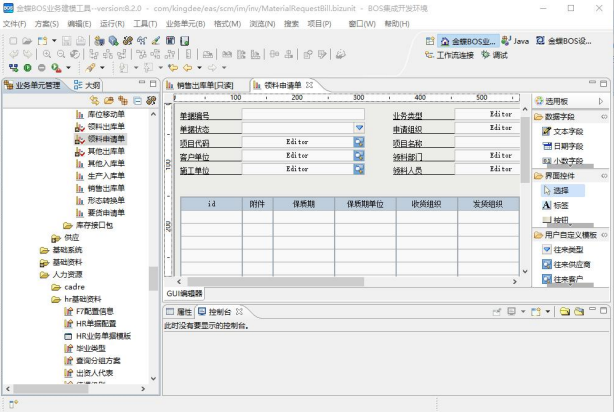Click the zoom in magnifier icon
The image size is (615, 414).
(47, 54)
